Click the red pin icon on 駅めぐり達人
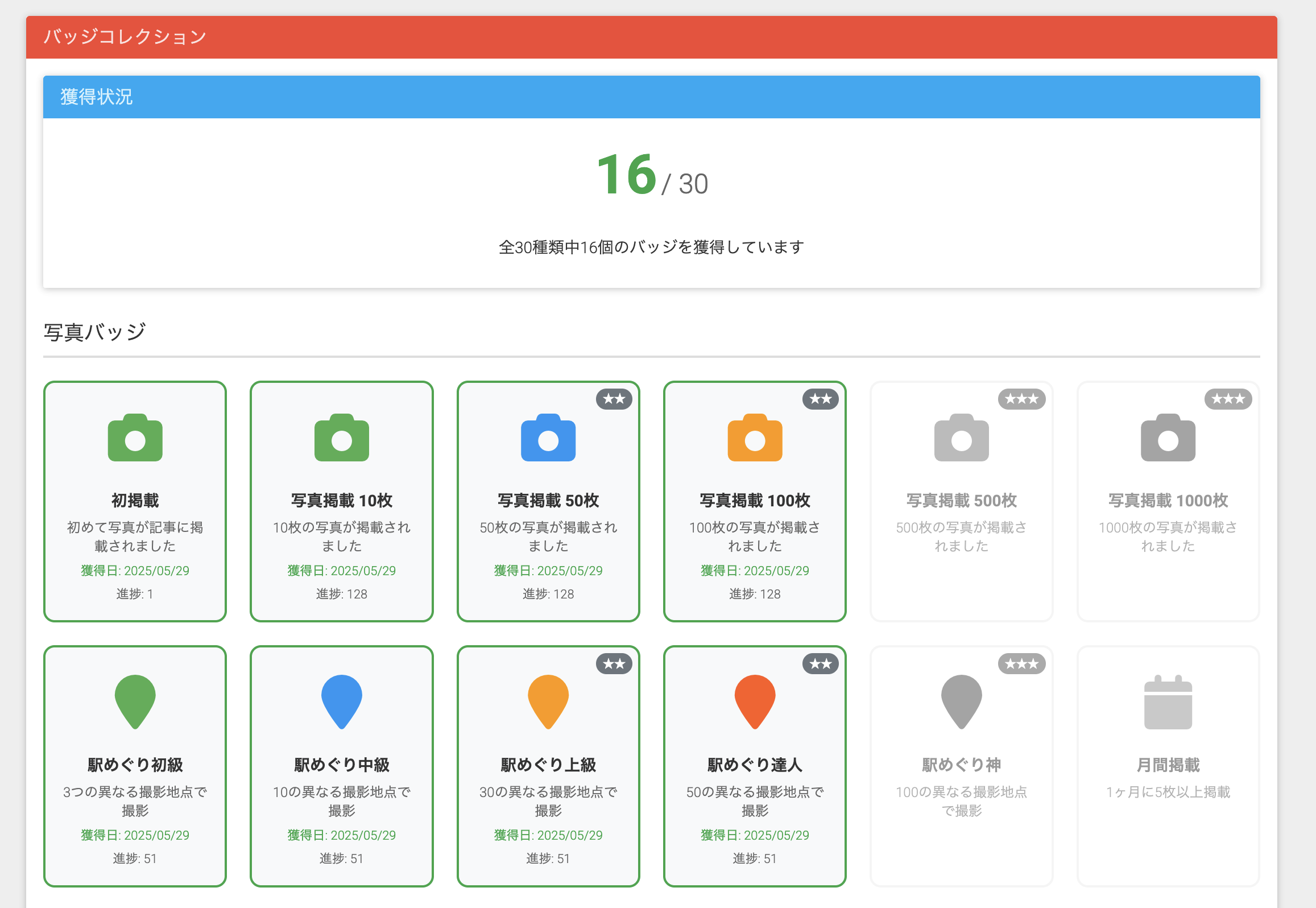The width and height of the screenshot is (1316, 908). pyautogui.click(x=755, y=702)
